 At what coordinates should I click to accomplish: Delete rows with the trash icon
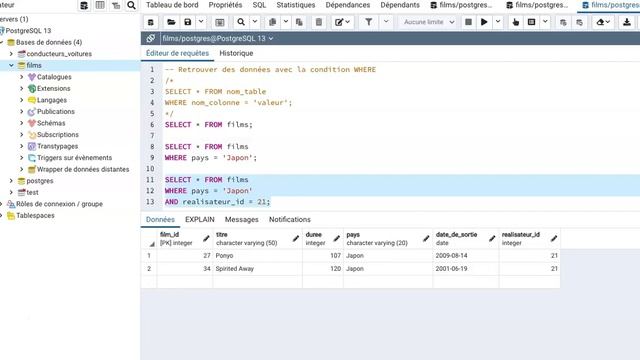(x=319, y=22)
